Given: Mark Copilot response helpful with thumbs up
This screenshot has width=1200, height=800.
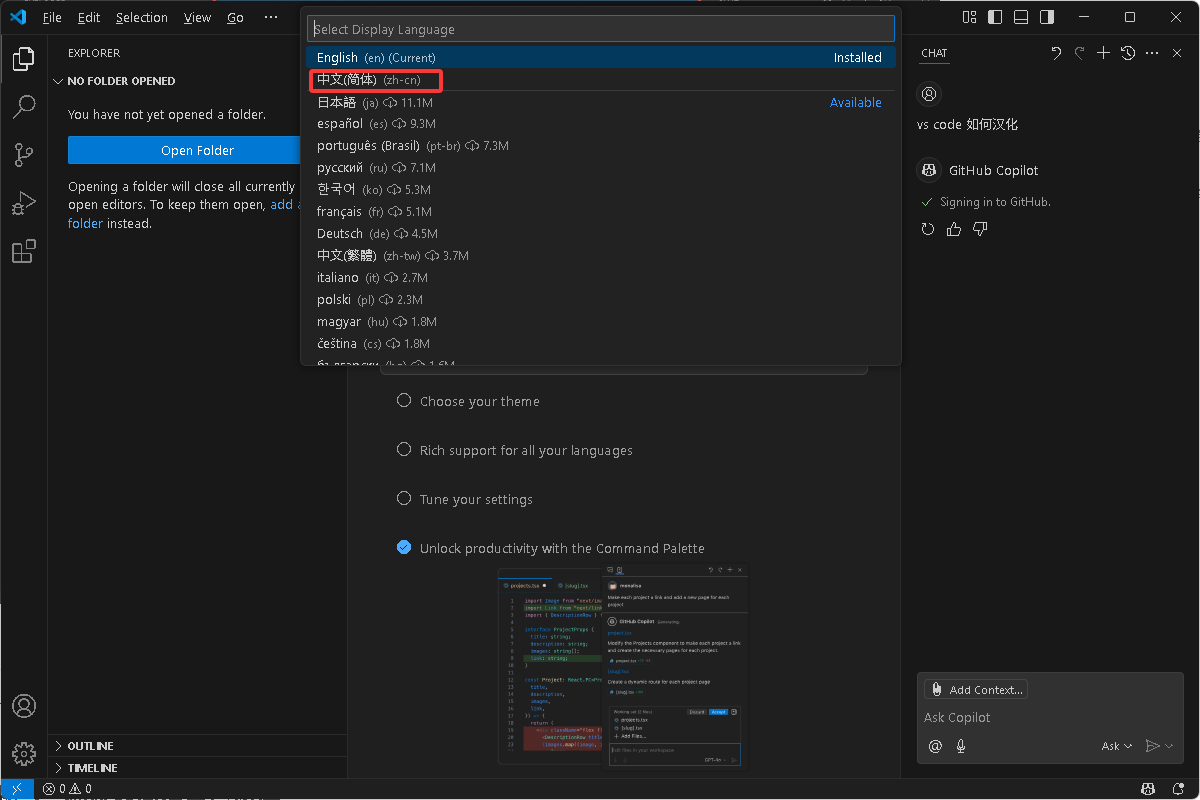Looking at the screenshot, I should (954, 229).
